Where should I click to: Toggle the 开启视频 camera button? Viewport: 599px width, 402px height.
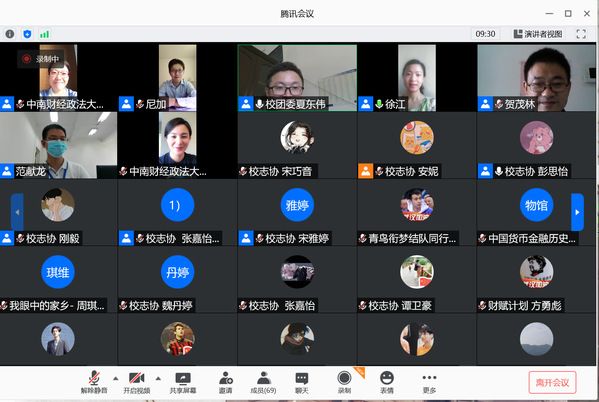click(x=136, y=383)
